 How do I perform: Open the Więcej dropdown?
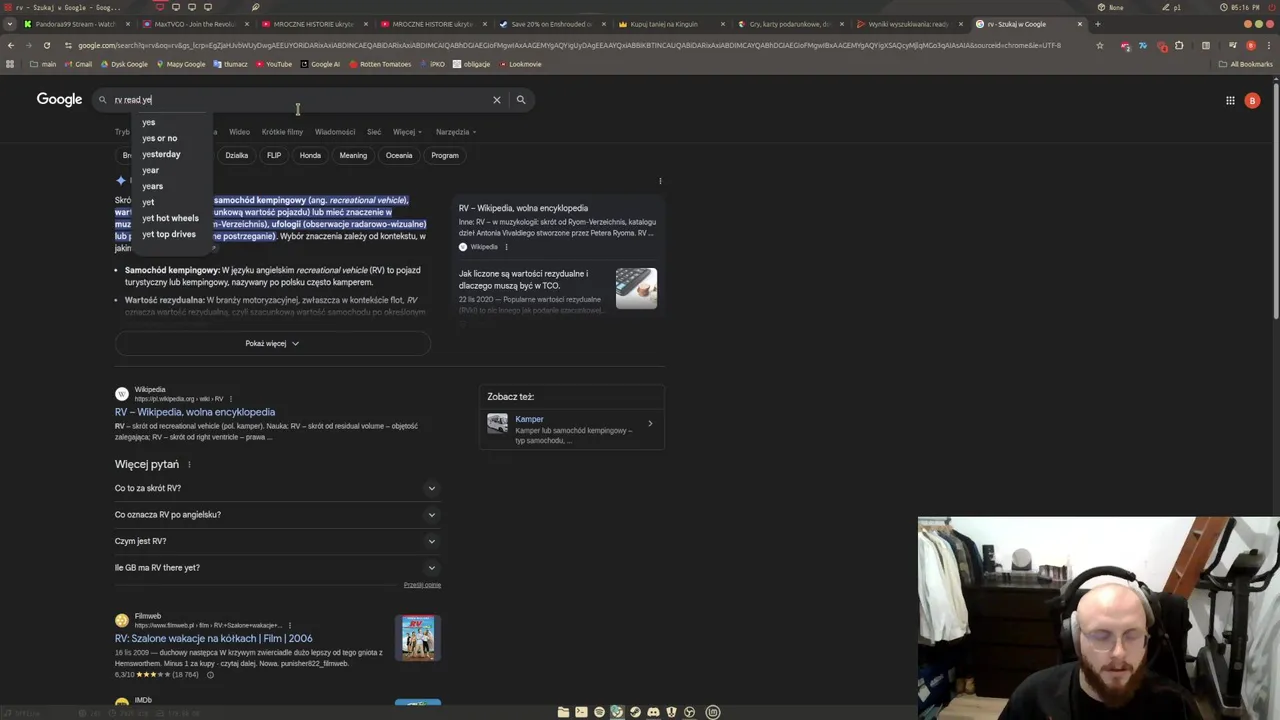tap(407, 132)
